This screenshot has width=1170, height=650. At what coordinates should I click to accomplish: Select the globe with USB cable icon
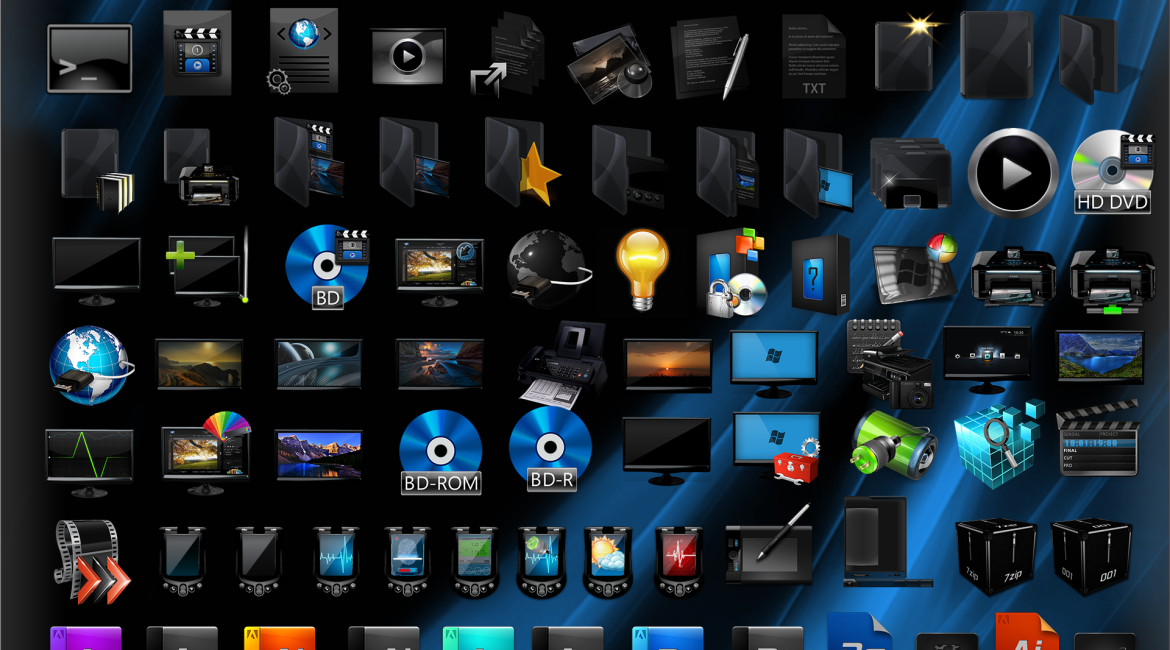89,364
